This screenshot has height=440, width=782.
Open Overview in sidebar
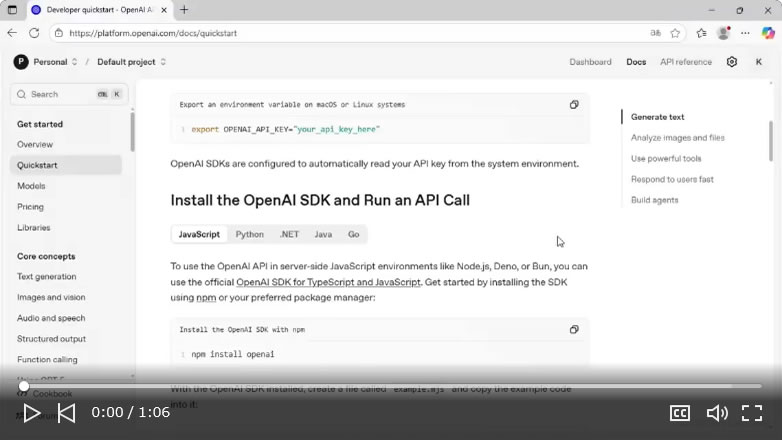[x=35, y=144]
